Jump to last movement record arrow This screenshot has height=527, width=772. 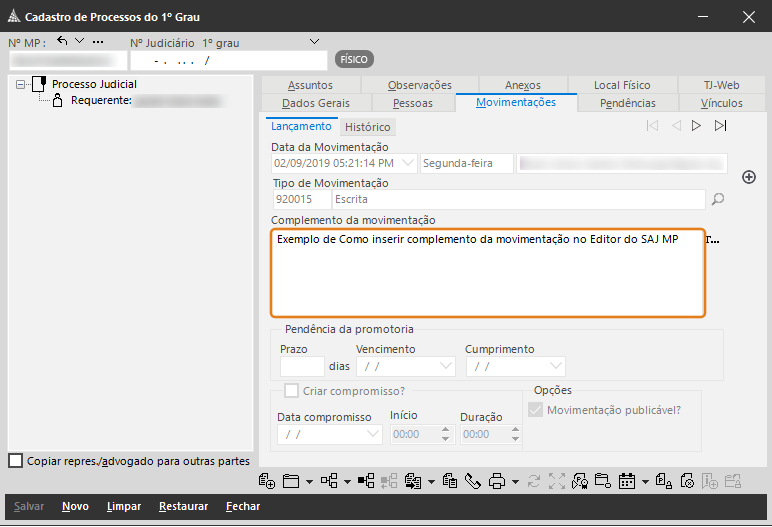720,126
